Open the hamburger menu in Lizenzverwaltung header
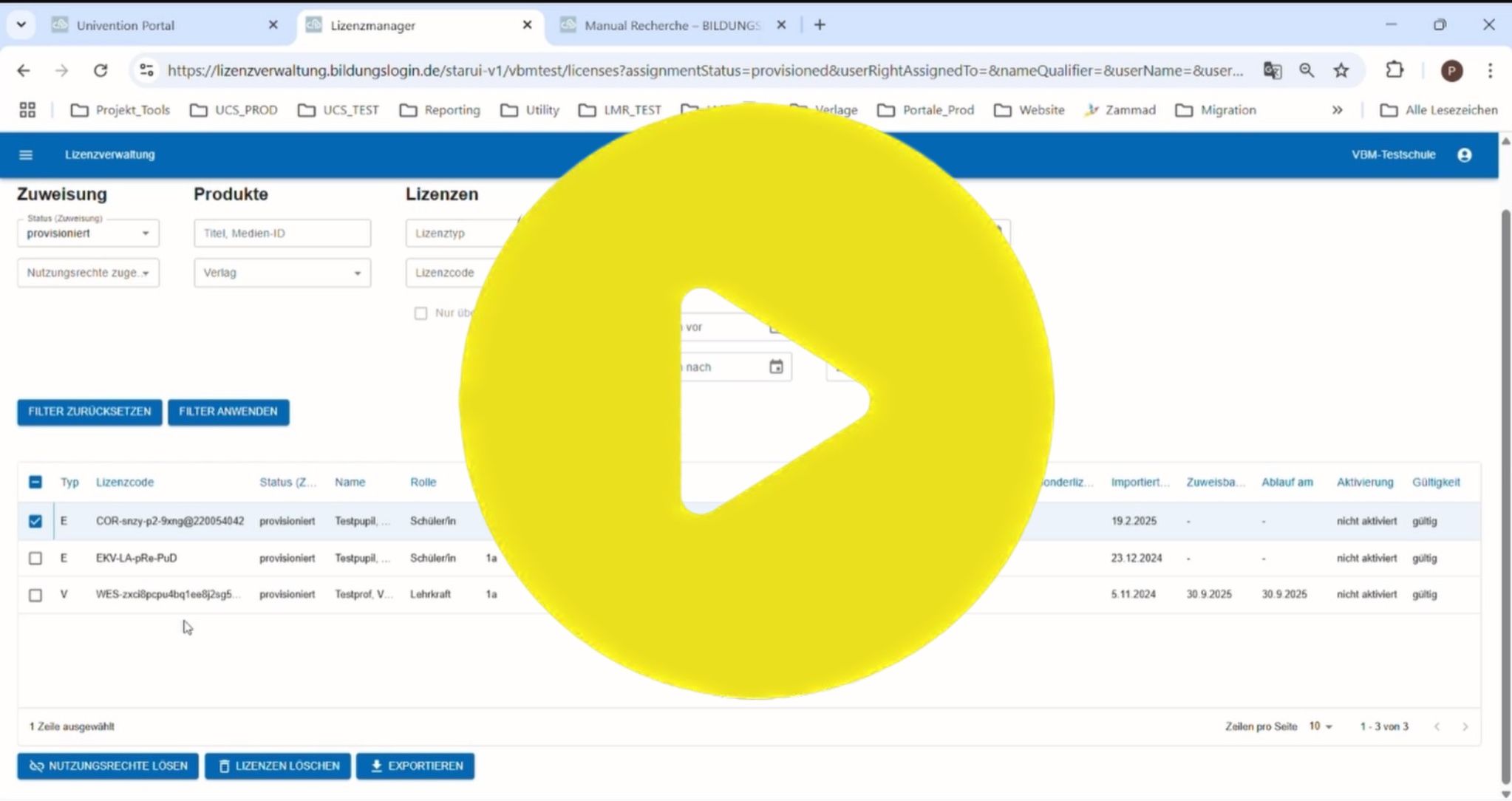 point(26,154)
